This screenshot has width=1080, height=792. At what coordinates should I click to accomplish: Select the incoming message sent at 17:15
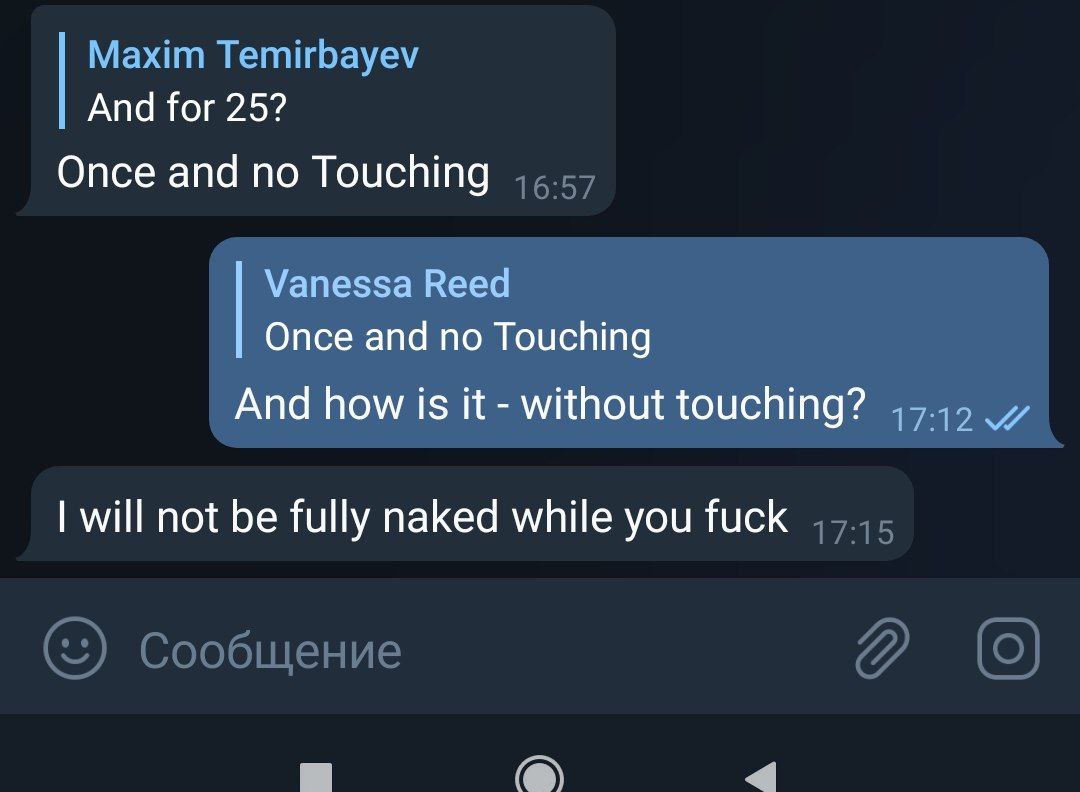(x=466, y=514)
